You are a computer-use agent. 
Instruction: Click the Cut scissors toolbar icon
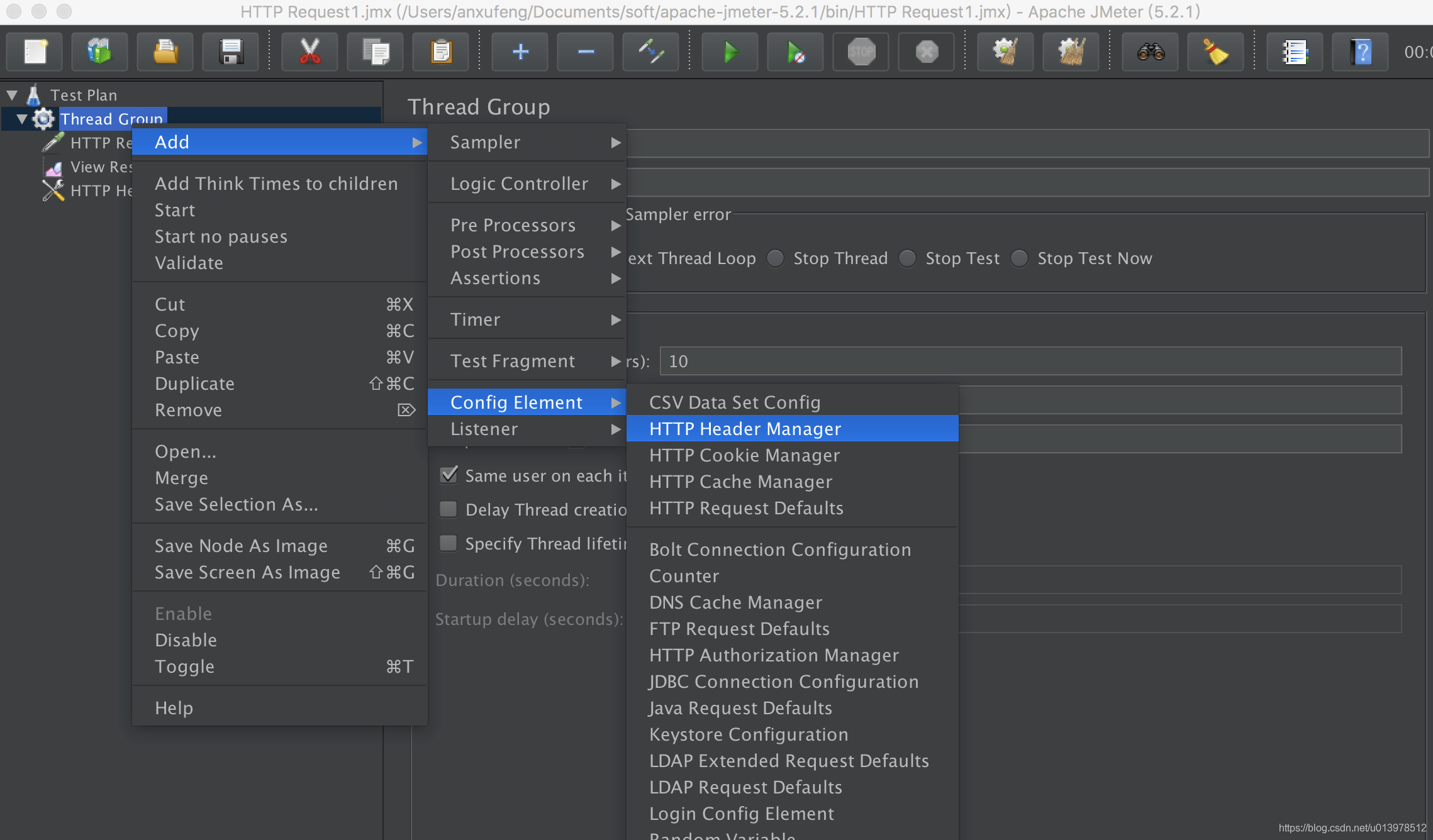[x=309, y=52]
